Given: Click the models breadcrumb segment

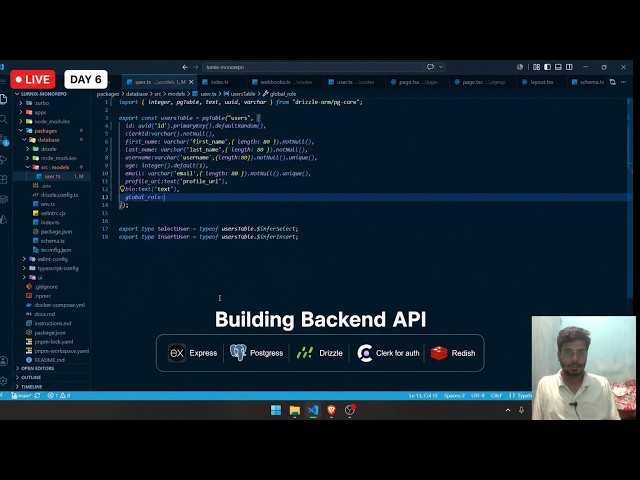Looking at the screenshot, I should click(176, 94).
